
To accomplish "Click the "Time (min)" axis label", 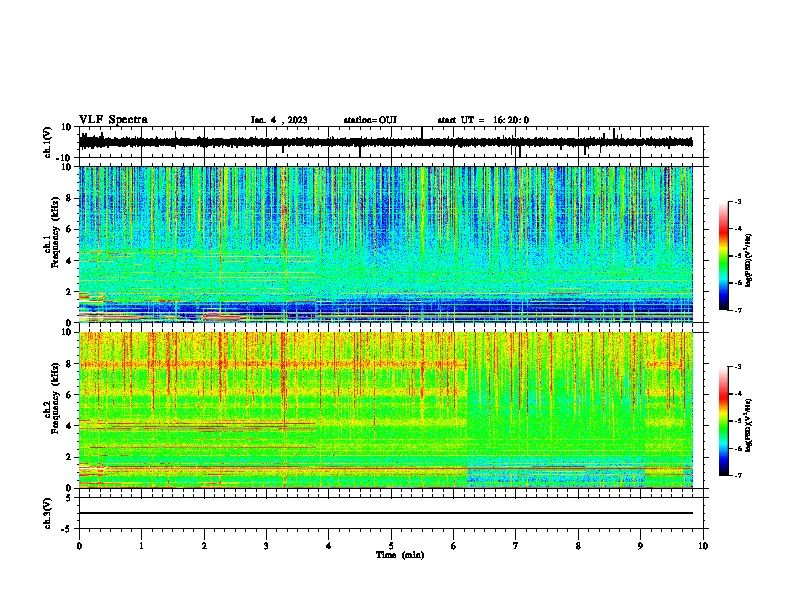I will pos(400,555).
